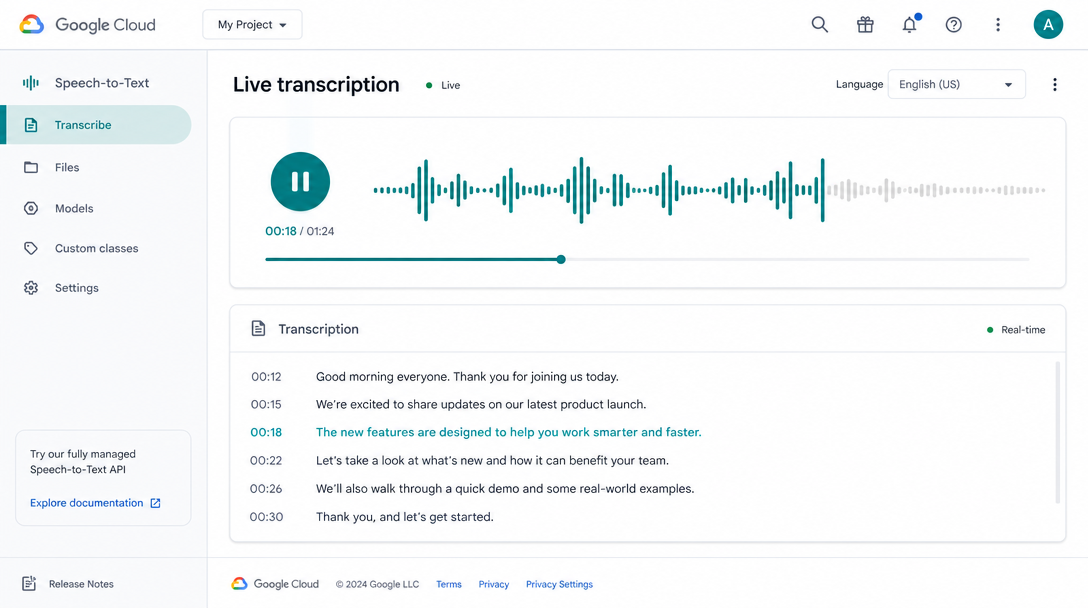Image resolution: width=1088 pixels, height=608 pixels.
Task: Click the 00:18 / 01:24 time display
Action: [x=300, y=231]
